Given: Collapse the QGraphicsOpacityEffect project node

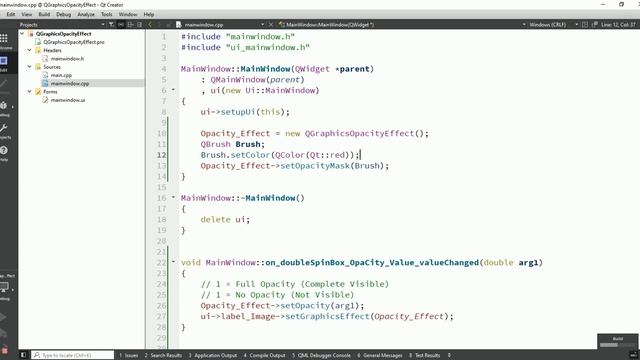Looking at the screenshot, I should coord(22,34).
